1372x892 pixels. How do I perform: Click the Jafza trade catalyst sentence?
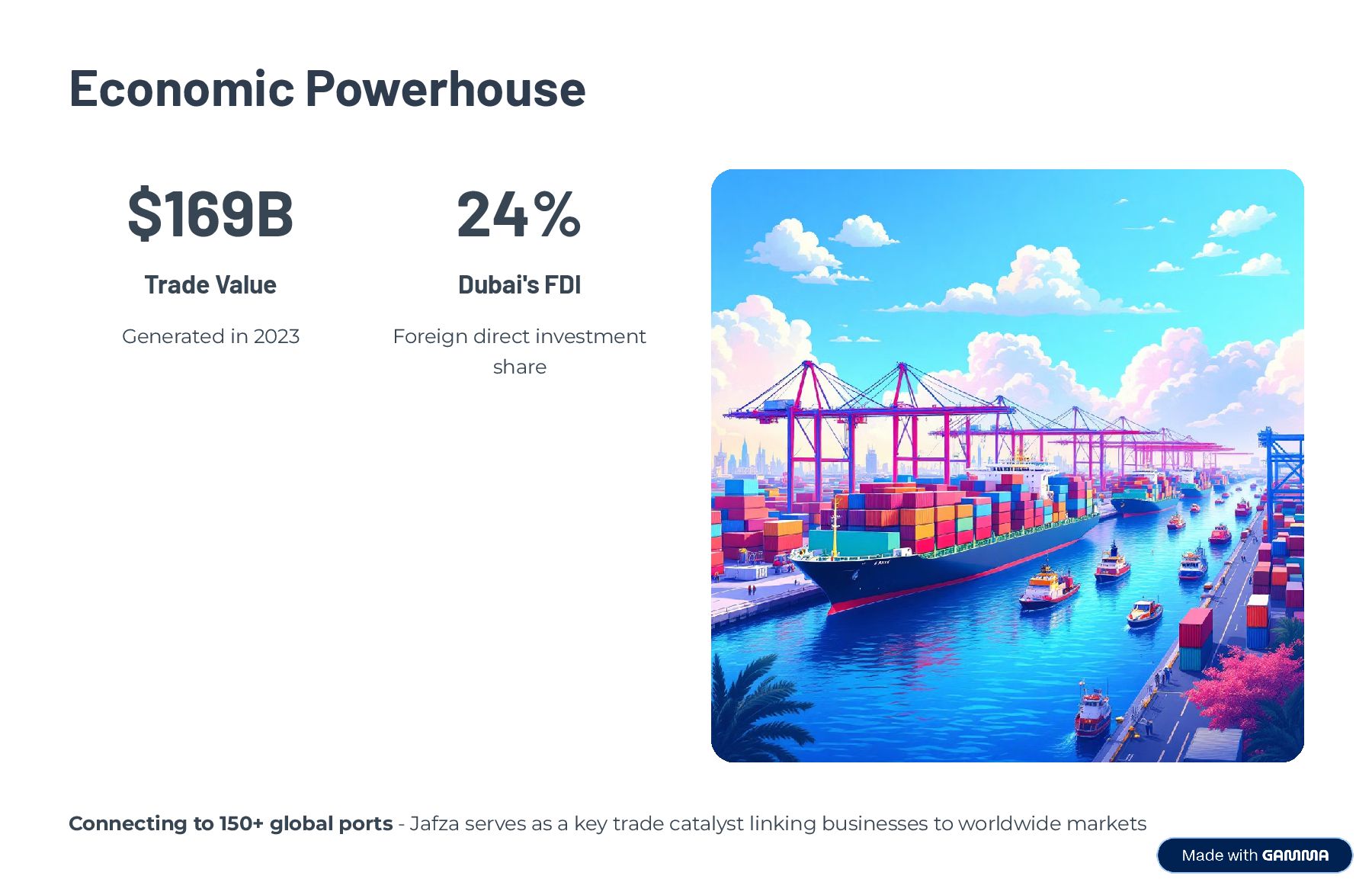(777, 824)
